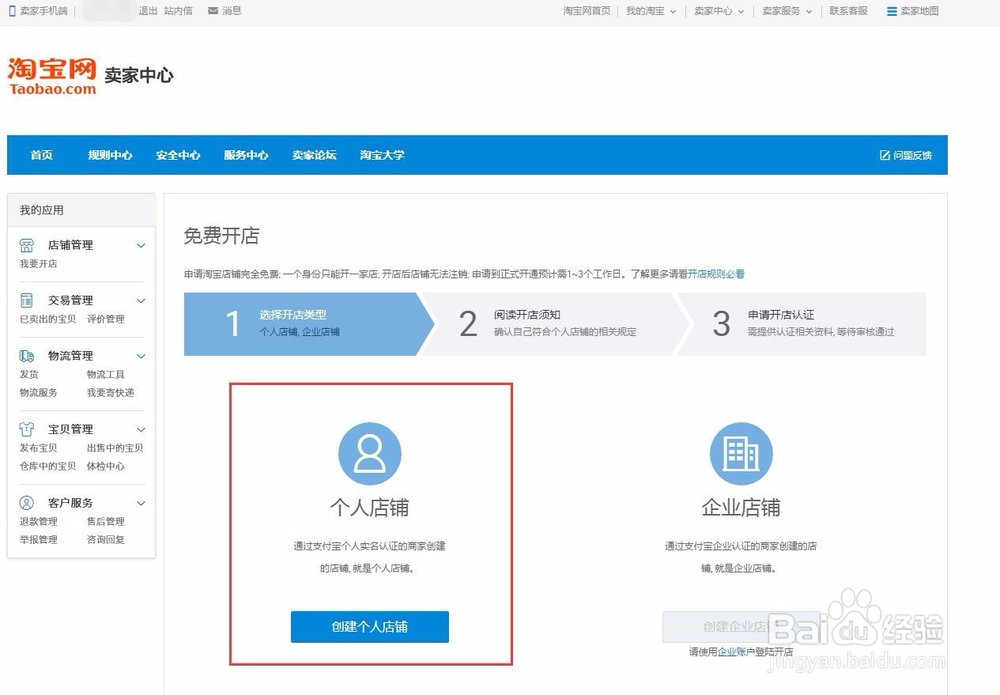
Task: Select step 1 选择开店类型
Action: click(x=308, y=324)
